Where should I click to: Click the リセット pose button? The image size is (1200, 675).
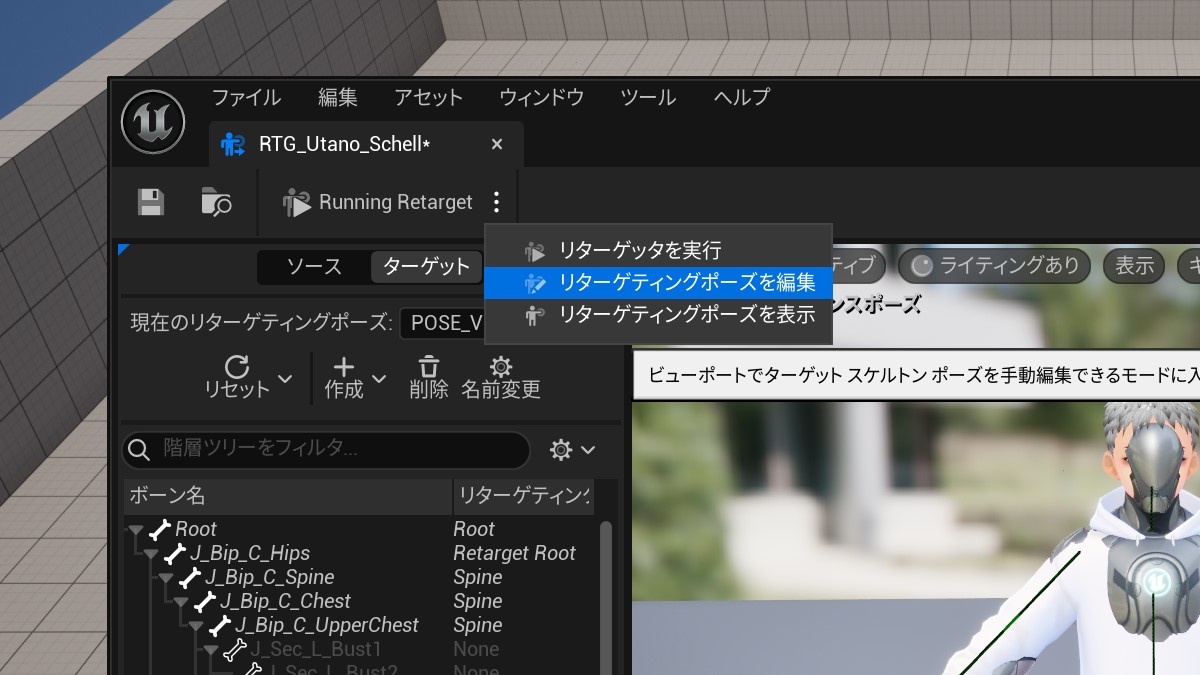pos(237,377)
